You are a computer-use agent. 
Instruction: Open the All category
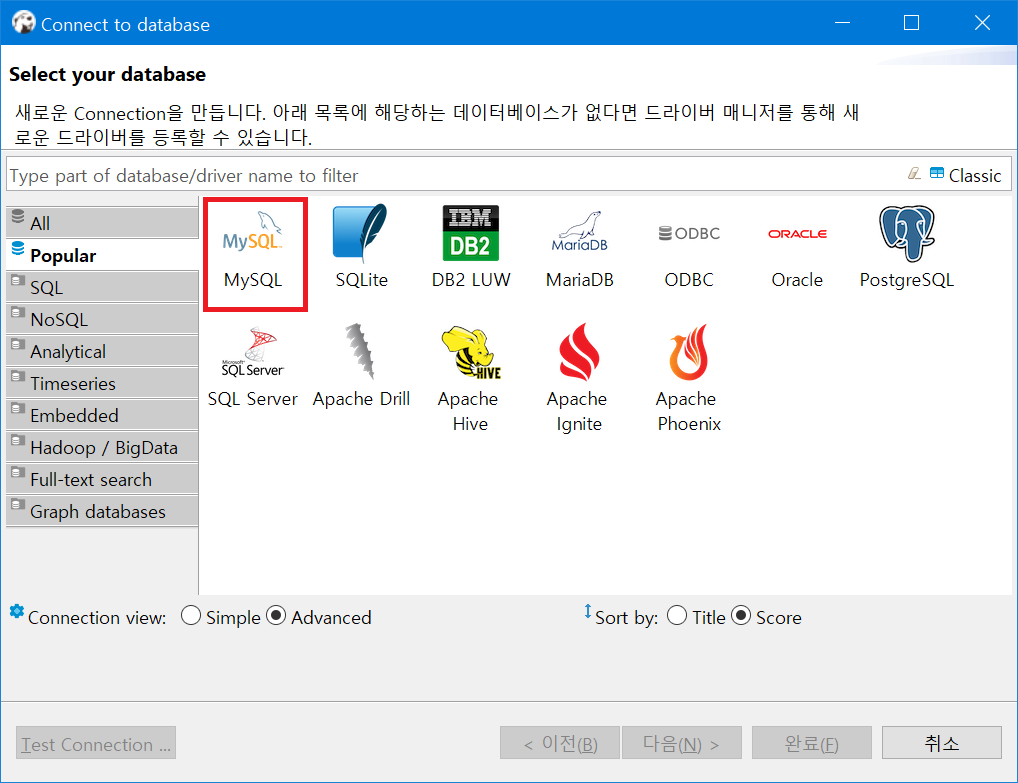coord(102,223)
